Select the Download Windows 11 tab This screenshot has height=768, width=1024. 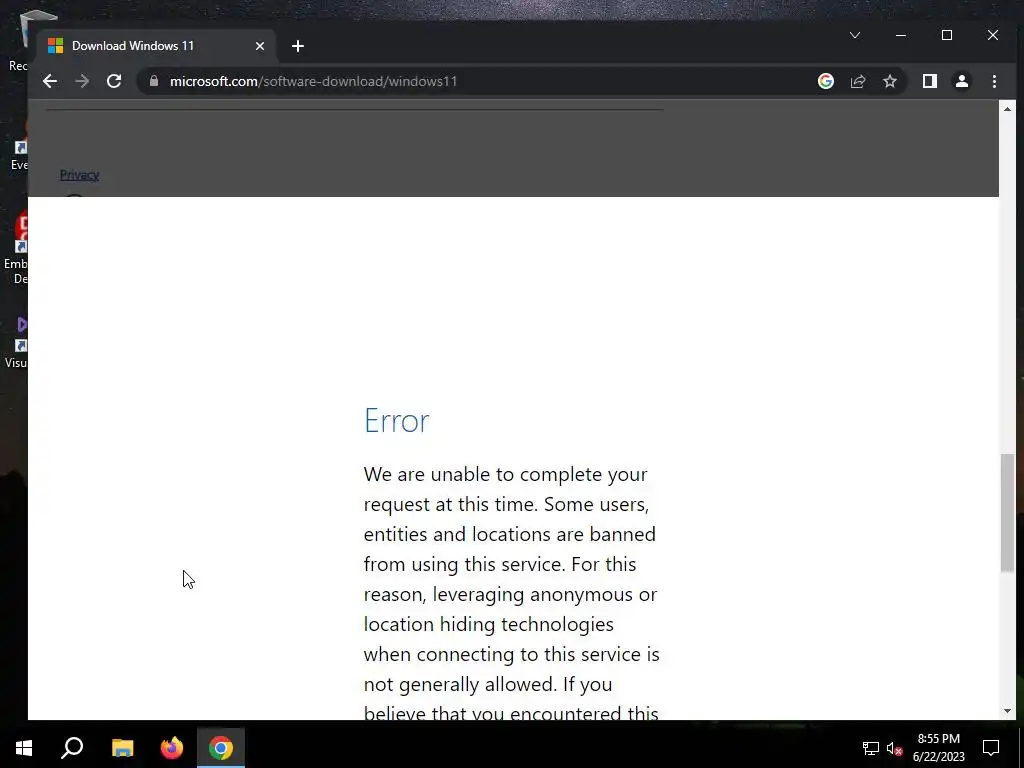(x=156, y=46)
